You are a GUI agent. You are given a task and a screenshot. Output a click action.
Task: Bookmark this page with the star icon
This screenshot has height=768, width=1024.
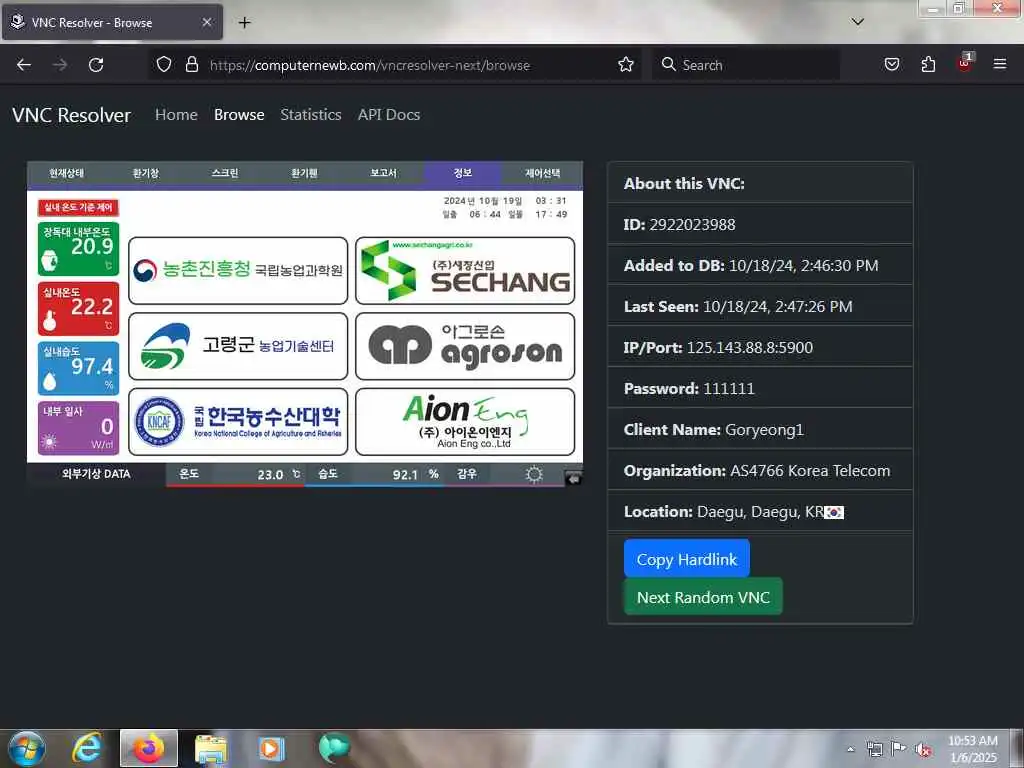pos(626,65)
